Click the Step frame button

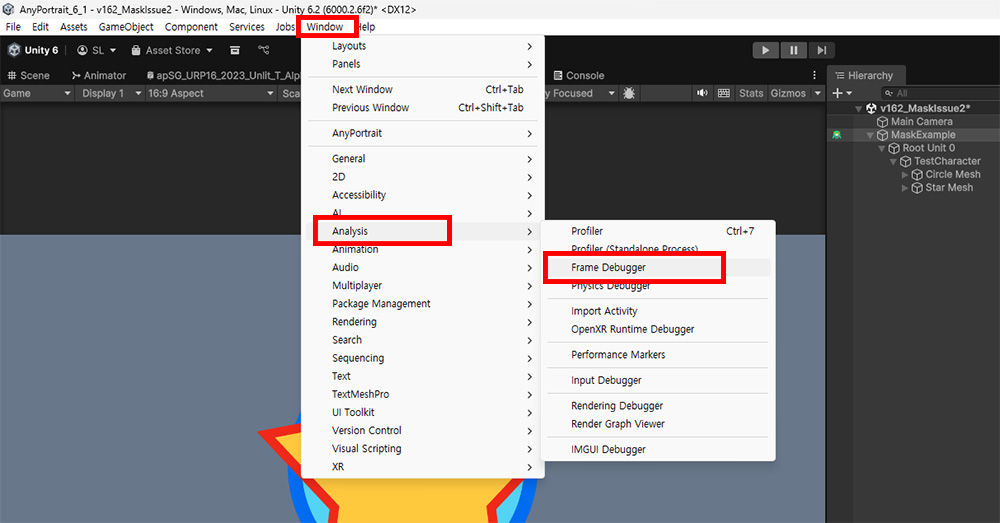pos(821,50)
